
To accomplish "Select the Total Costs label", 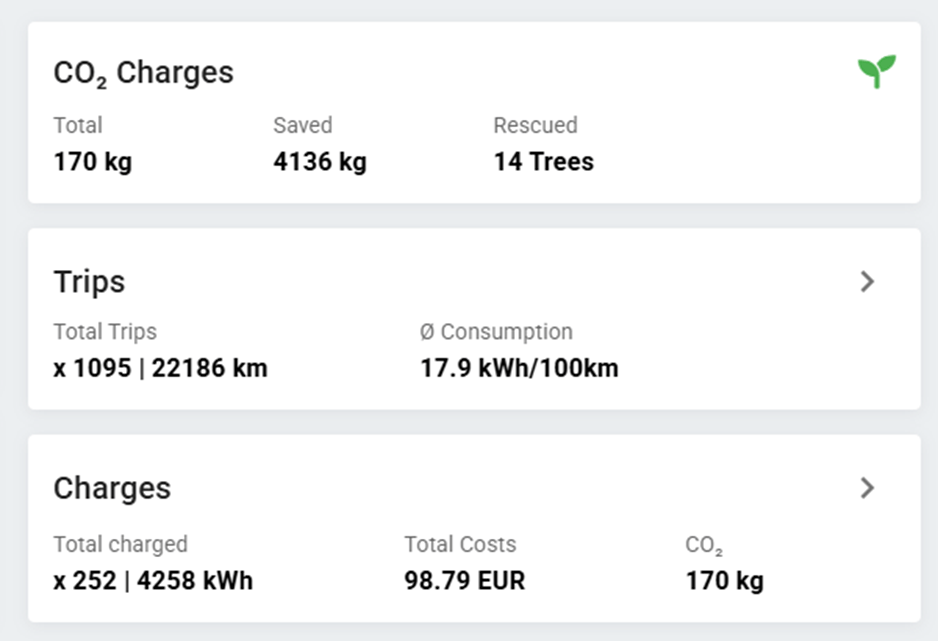I will (460, 544).
